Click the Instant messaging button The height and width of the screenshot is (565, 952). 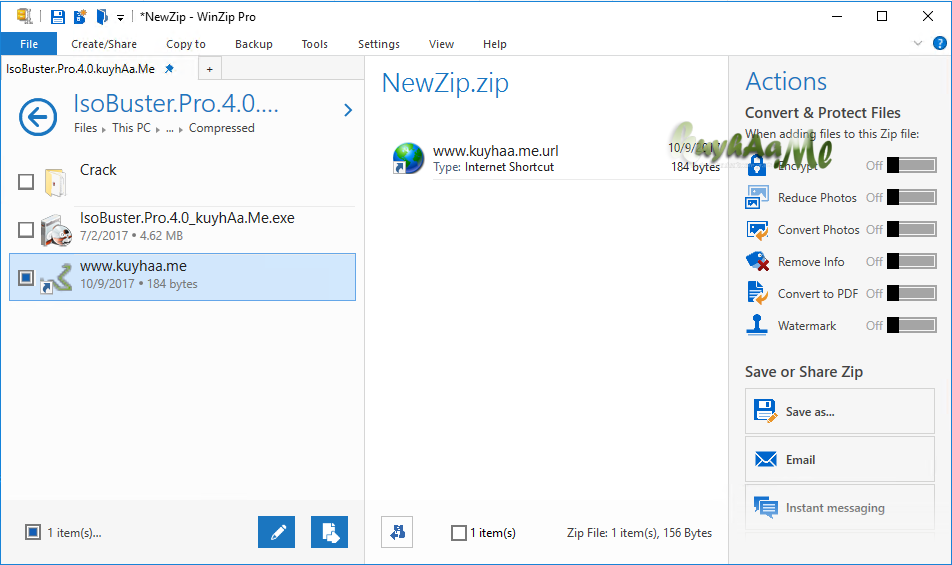(x=840, y=507)
